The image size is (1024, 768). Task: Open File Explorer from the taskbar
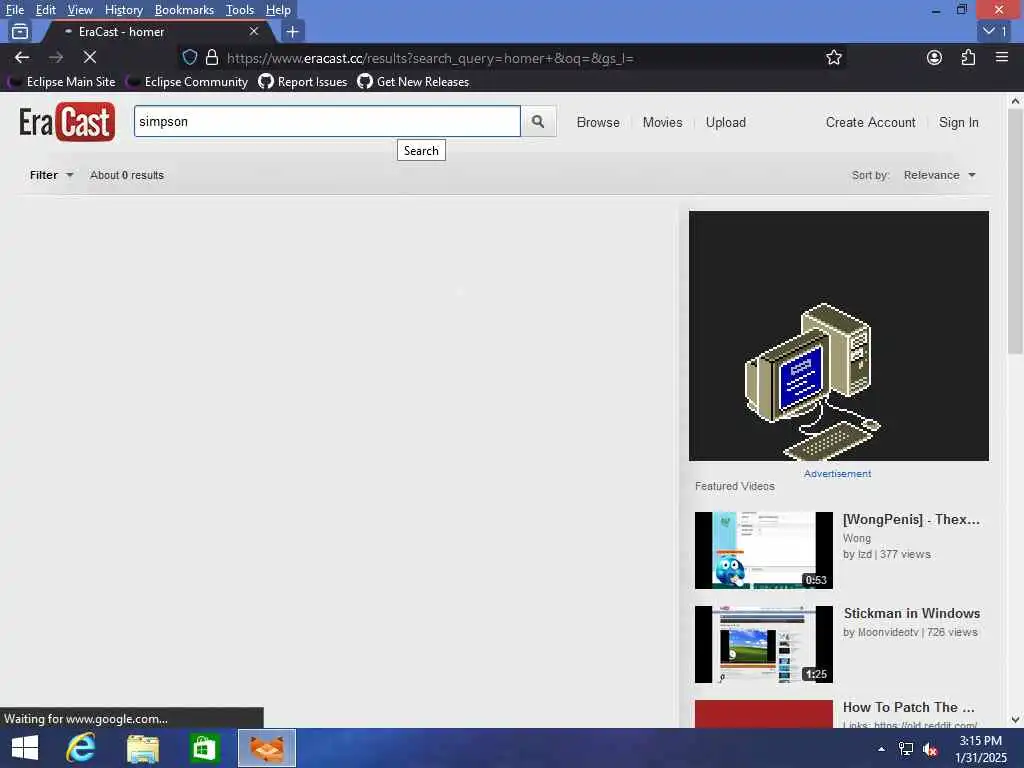point(142,748)
